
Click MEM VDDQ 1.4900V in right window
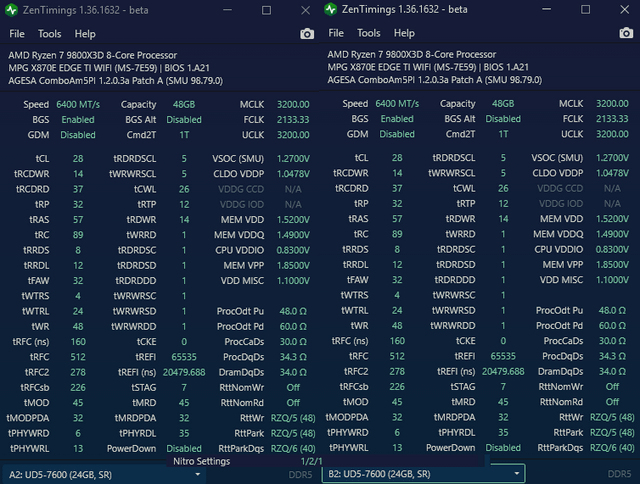612,234
